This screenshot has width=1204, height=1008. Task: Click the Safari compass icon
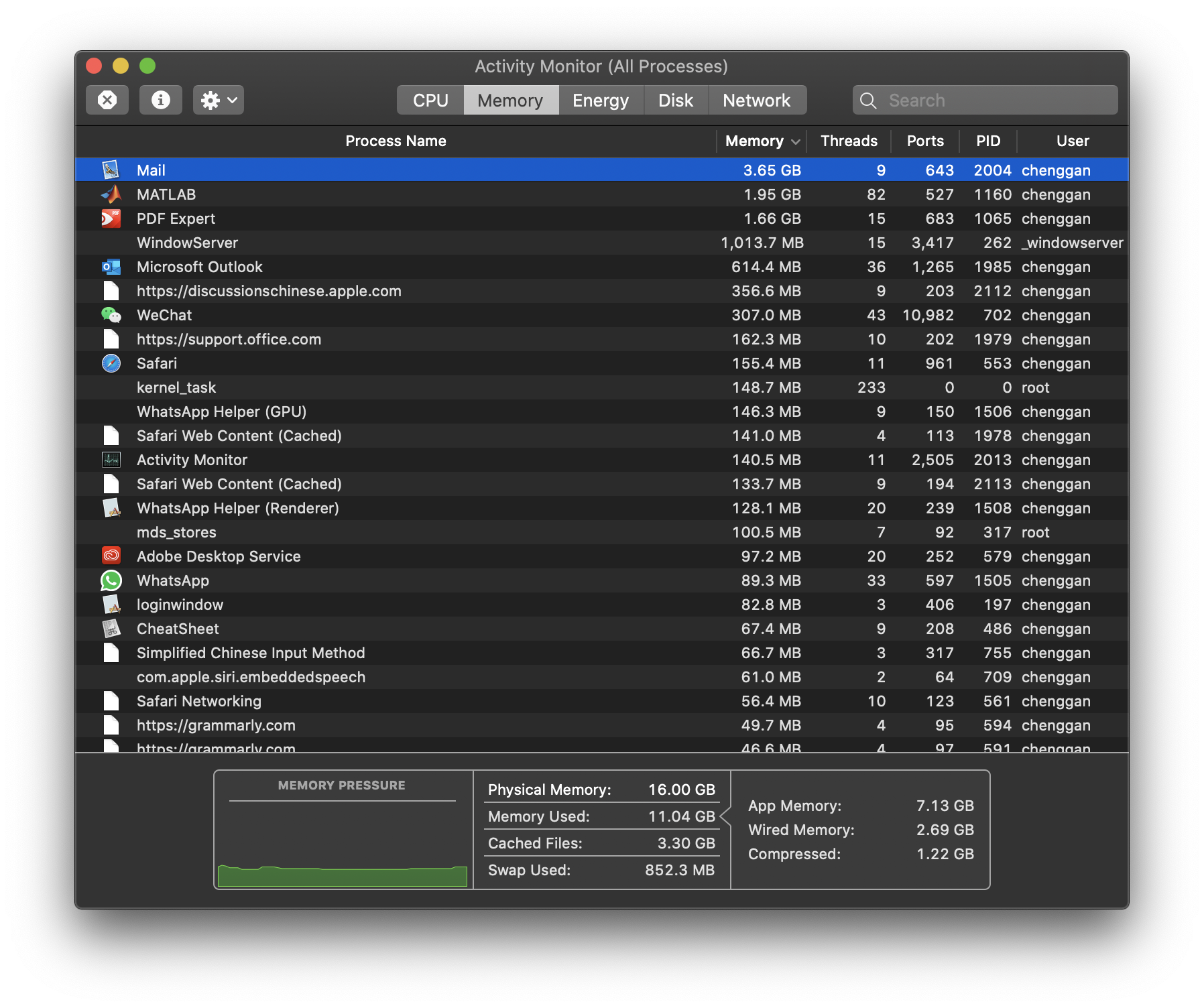pyautogui.click(x=111, y=363)
